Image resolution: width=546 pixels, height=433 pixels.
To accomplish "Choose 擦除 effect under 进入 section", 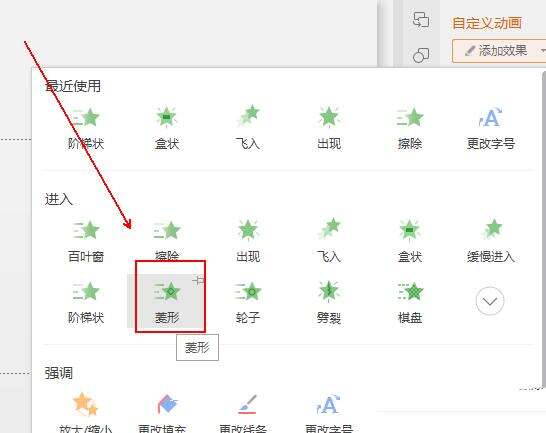I will click(167, 241).
